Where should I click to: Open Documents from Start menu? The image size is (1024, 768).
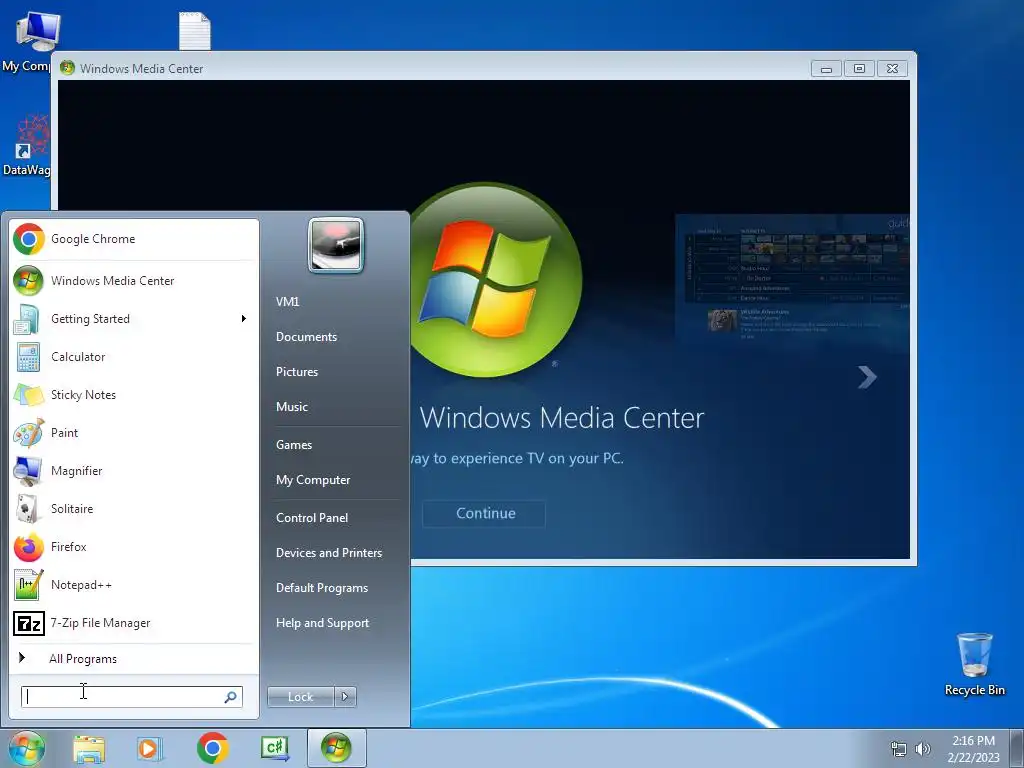coord(306,337)
